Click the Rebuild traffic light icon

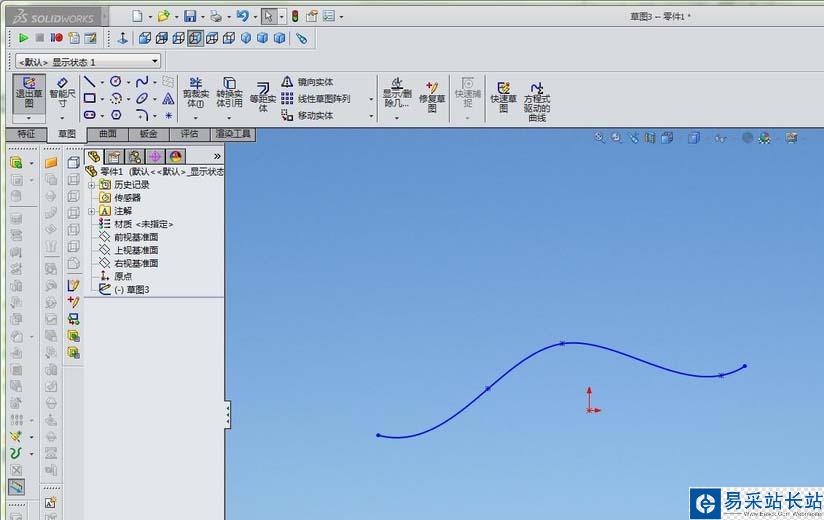pos(295,16)
